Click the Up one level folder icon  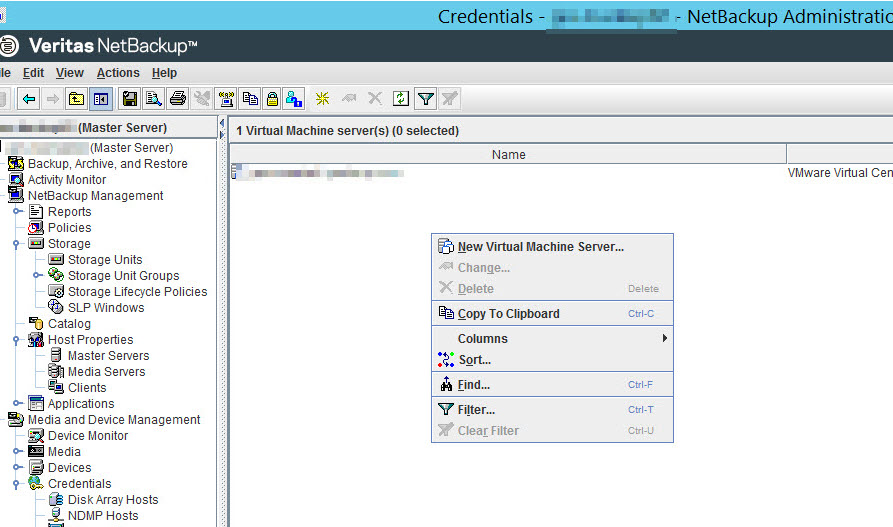tap(76, 99)
